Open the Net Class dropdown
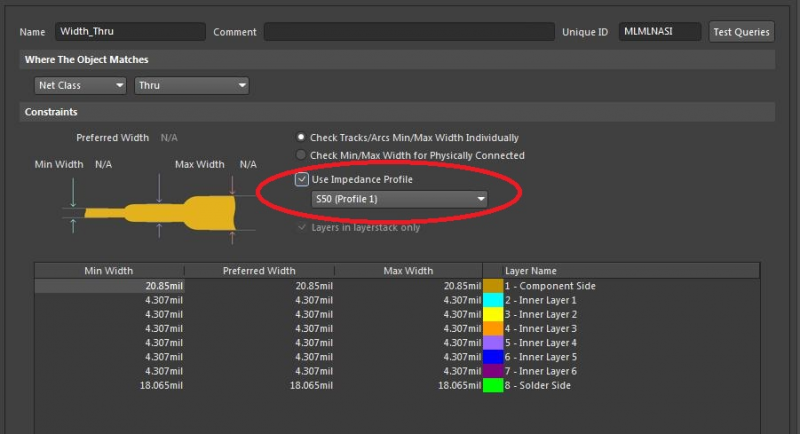800x434 pixels. point(80,85)
